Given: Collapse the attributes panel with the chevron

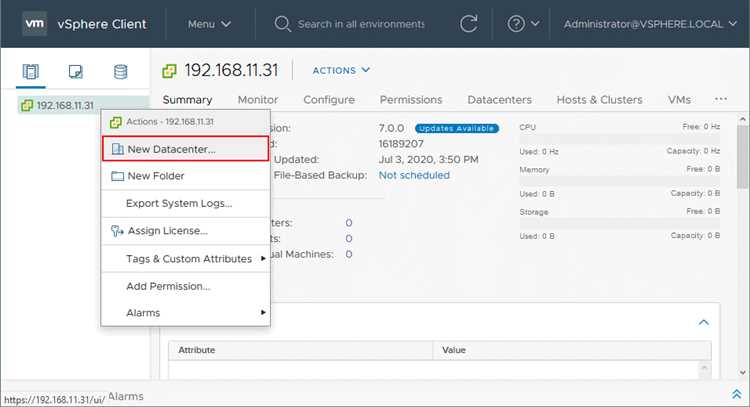Looking at the screenshot, I should point(704,322).
